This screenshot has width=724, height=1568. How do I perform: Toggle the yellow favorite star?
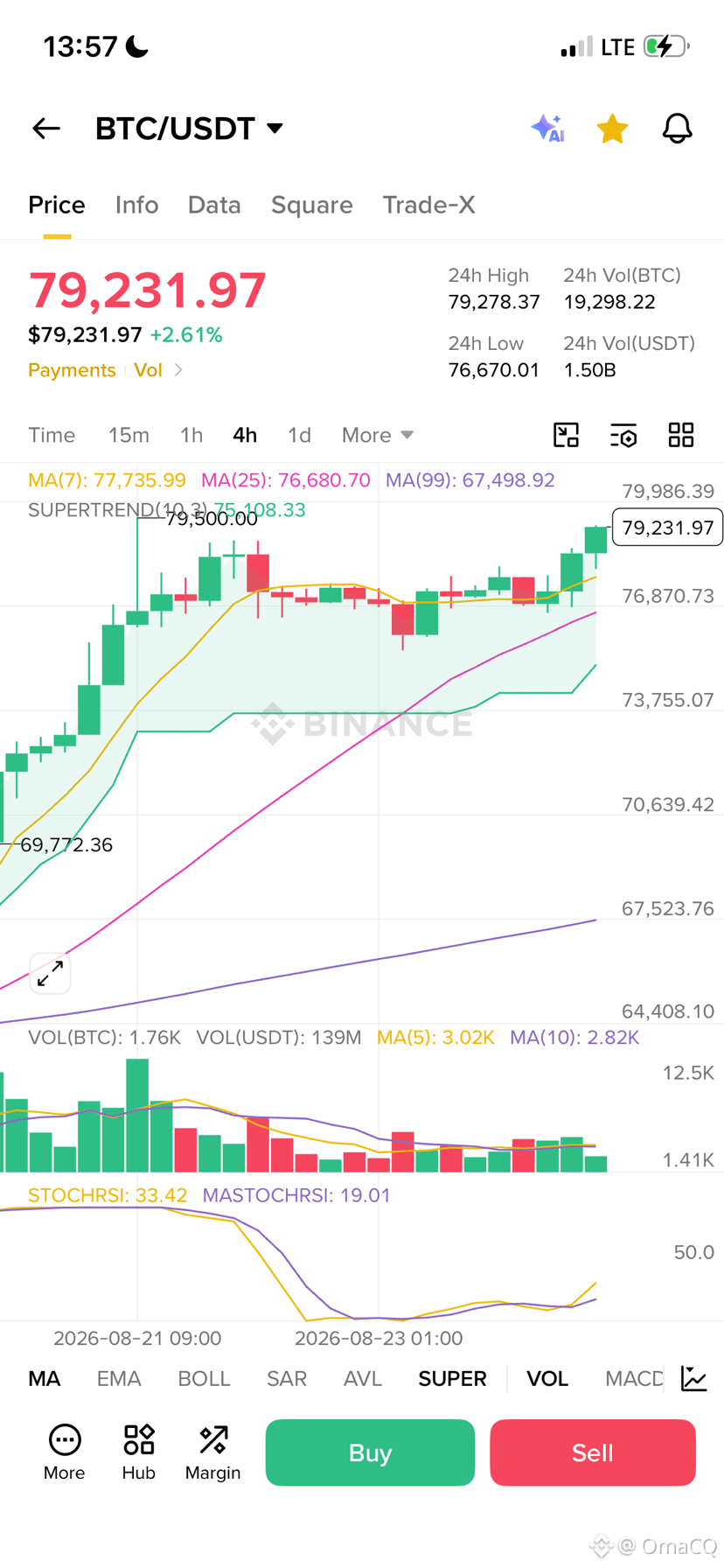[x=612, y=129]
